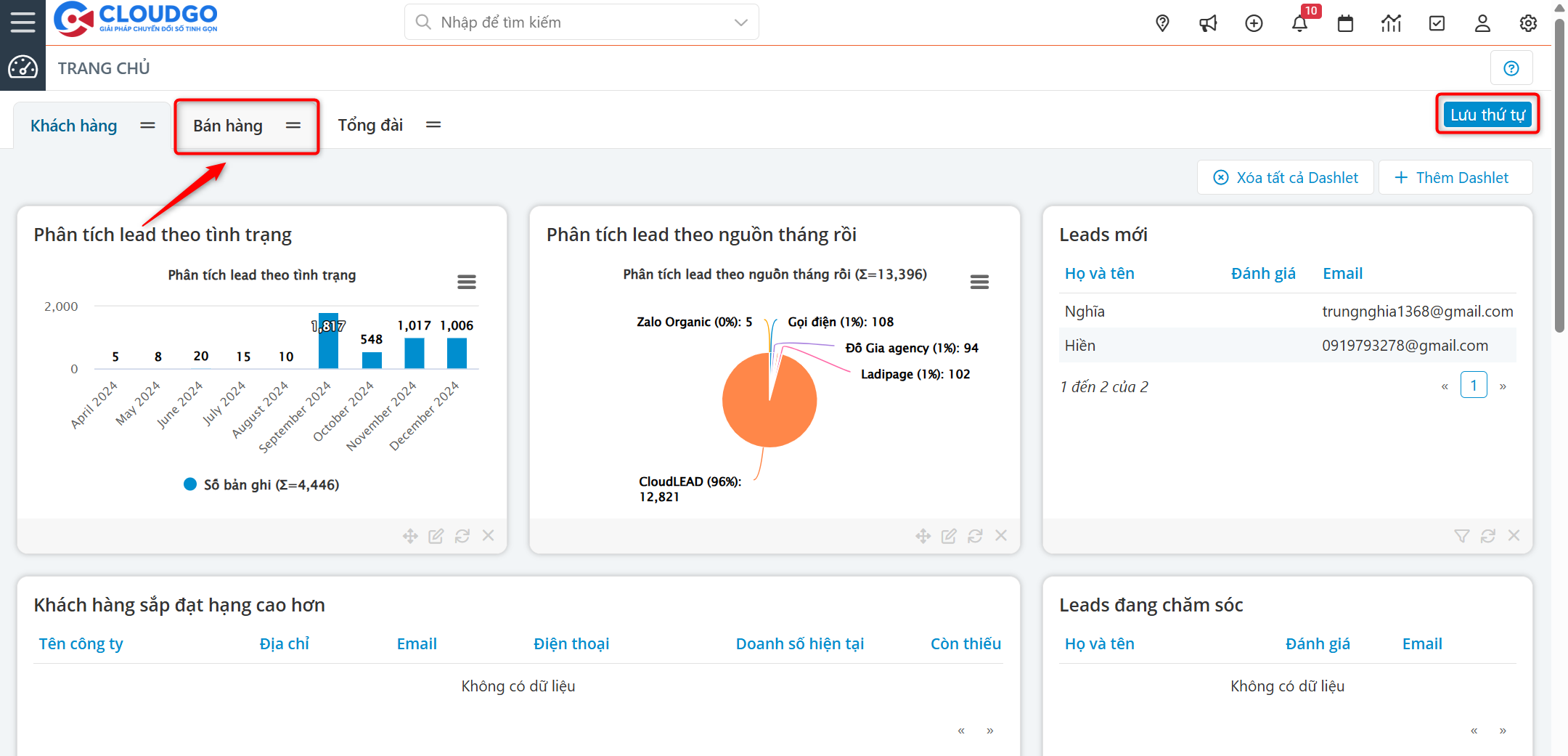This screenshot has width=1568, height=756.
Task: Open the megaphone announcements icon
Action: tap(1208, 23)
